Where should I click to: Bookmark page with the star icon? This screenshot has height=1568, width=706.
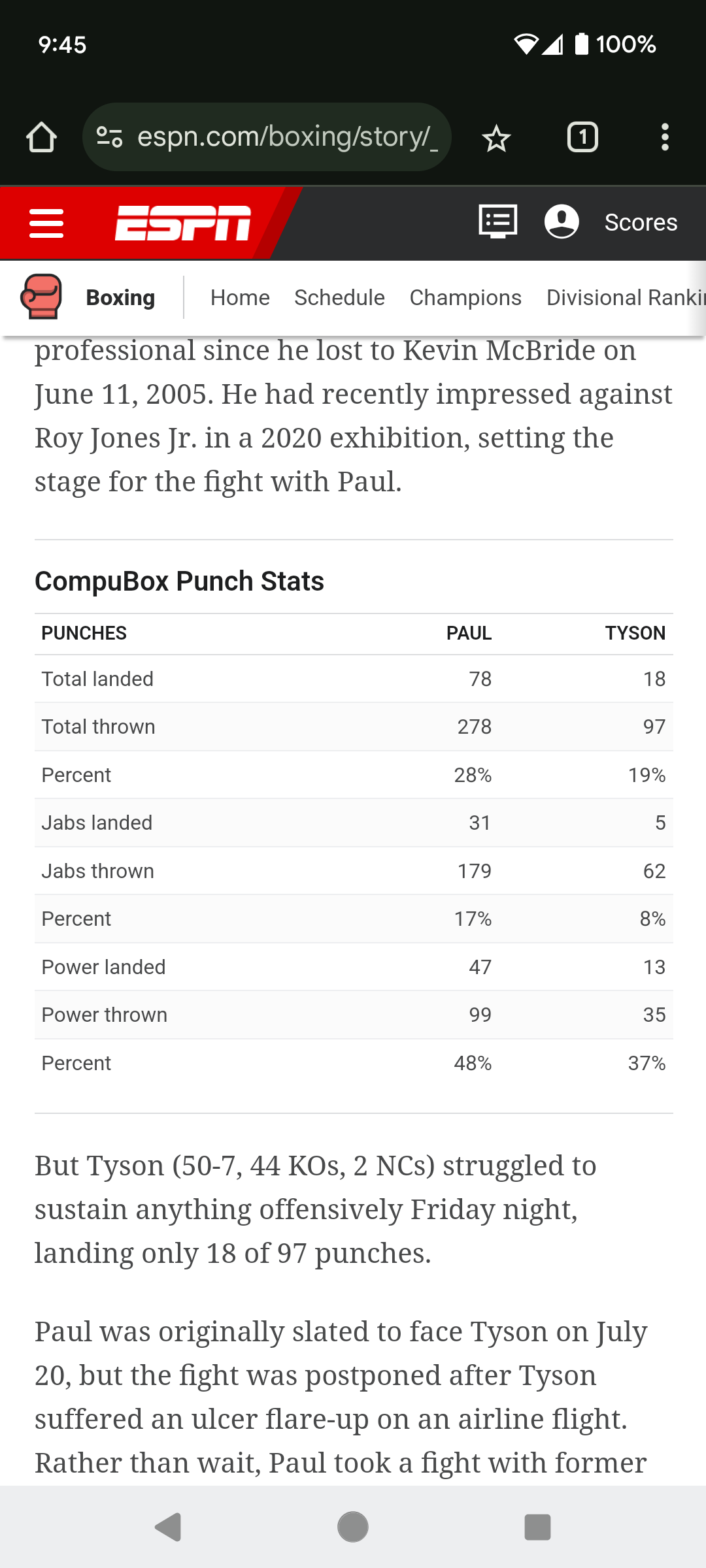(496, 138)
